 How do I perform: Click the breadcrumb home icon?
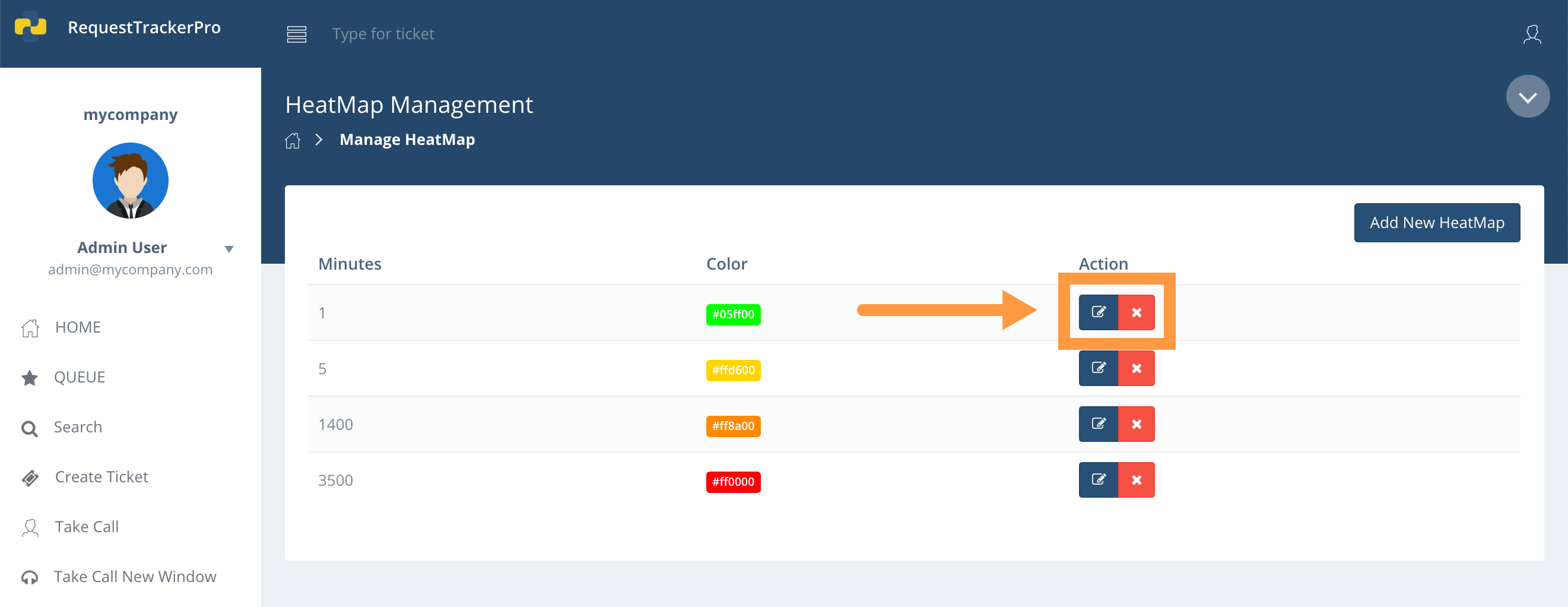point(293,140)
